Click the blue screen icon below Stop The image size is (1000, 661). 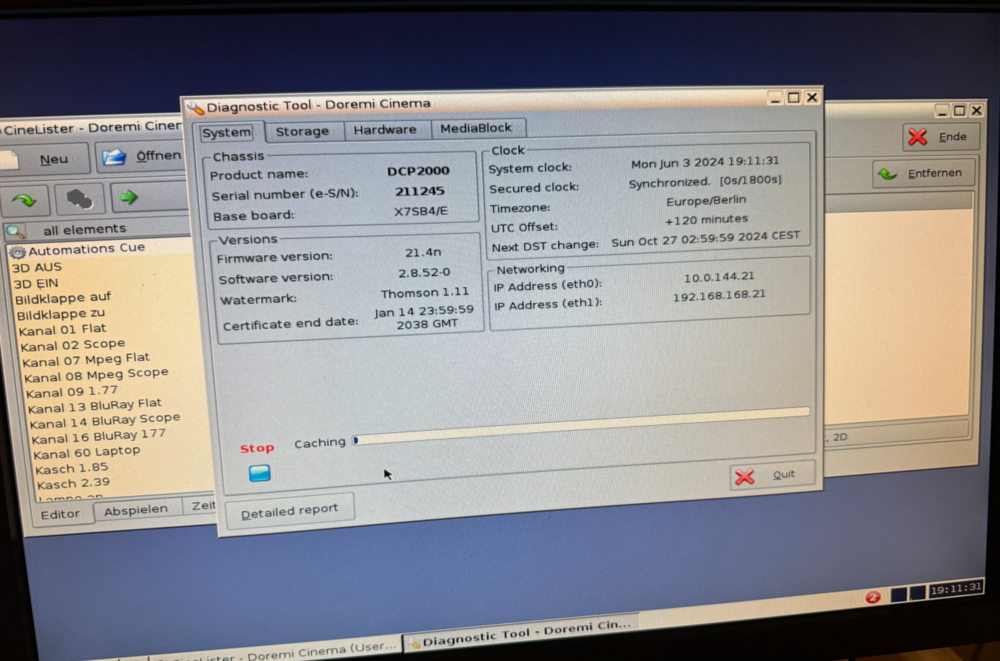(260, 473)
